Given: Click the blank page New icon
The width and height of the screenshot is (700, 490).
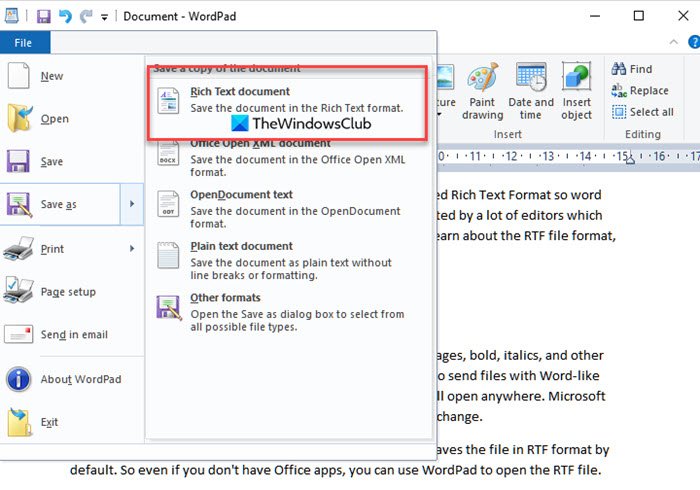Looking at the screenshot, I should pos(19,76).
